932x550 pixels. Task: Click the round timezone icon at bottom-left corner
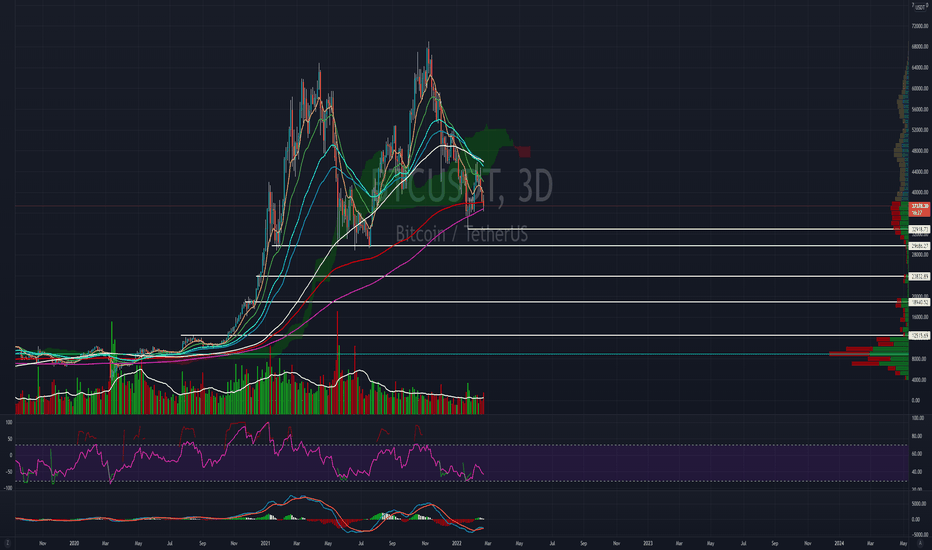tap(8, 543)
